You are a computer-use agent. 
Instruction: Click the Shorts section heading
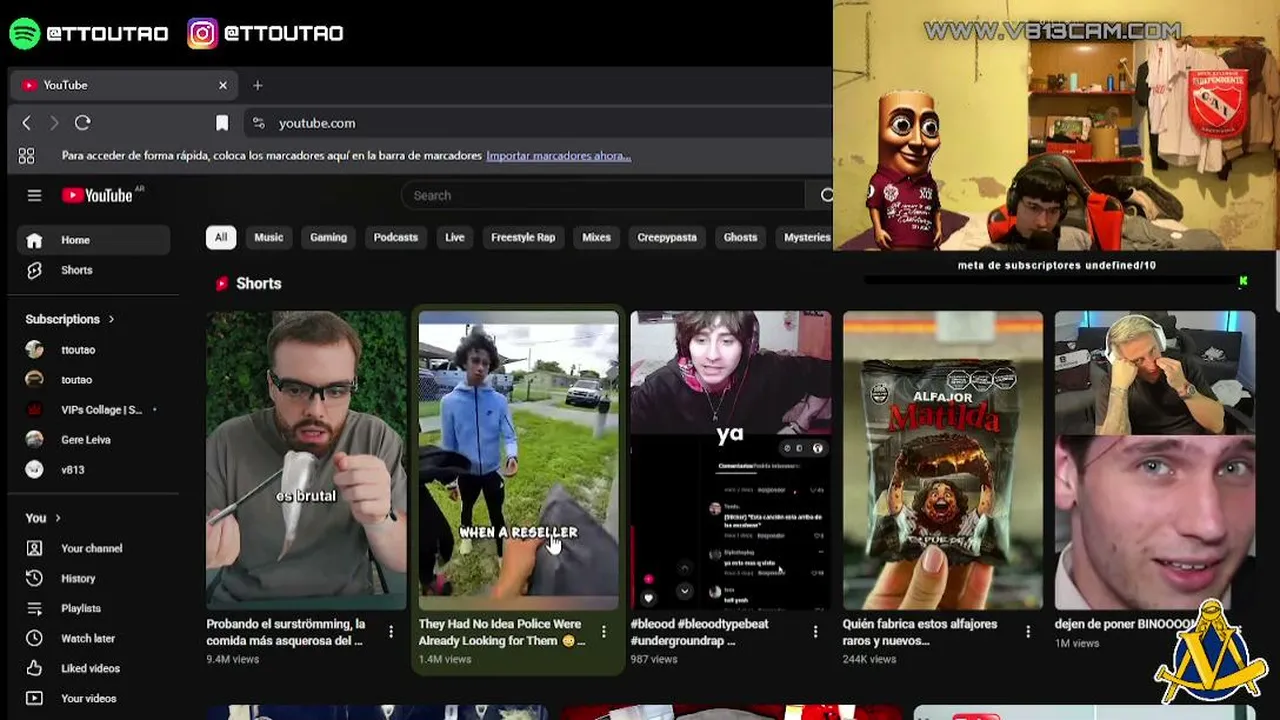(258, 284)
